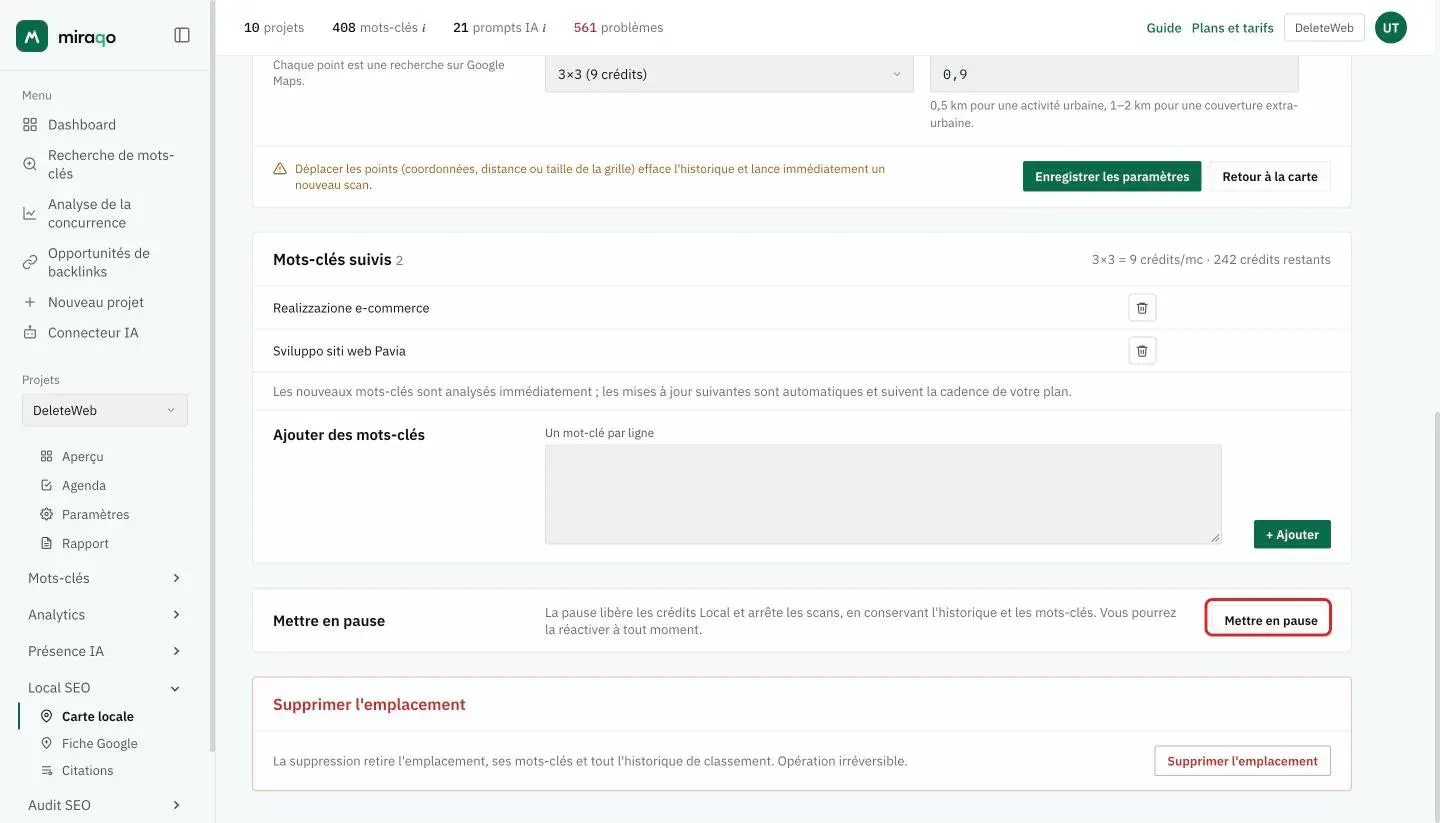
Task: Open the 3×3 (9 crédits) grid size dropdown
Action: (x=729, y=74)
